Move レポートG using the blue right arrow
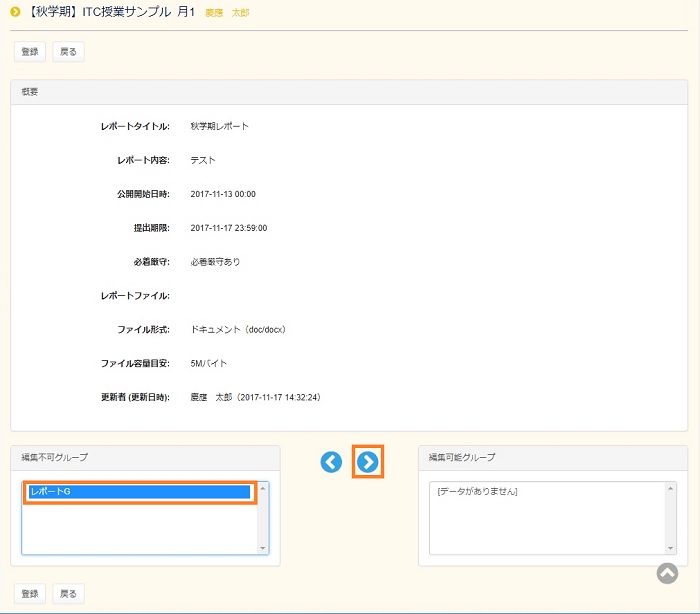 [x=368, y=461]
